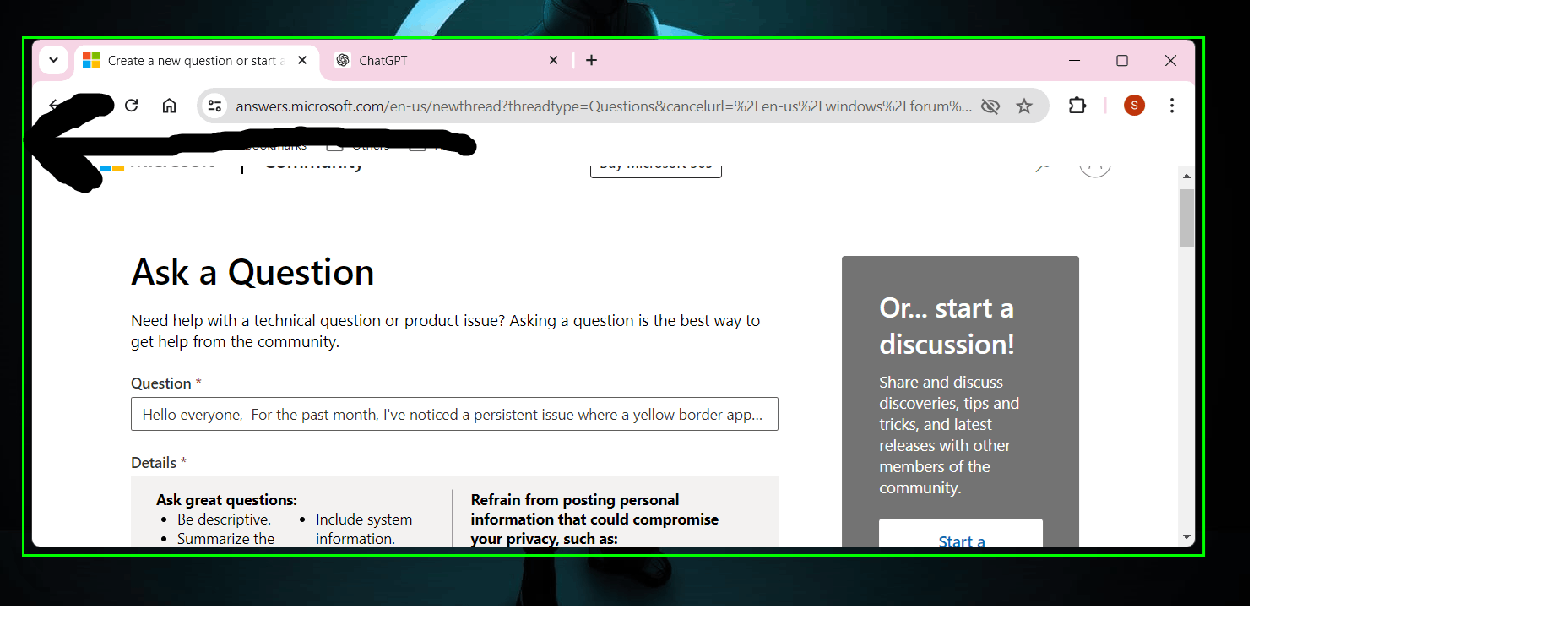Click the 'Or... start a discussion!' heading
Image resolution: width=1568 pixels, height=620 pixels.
[x=947, y=326]
